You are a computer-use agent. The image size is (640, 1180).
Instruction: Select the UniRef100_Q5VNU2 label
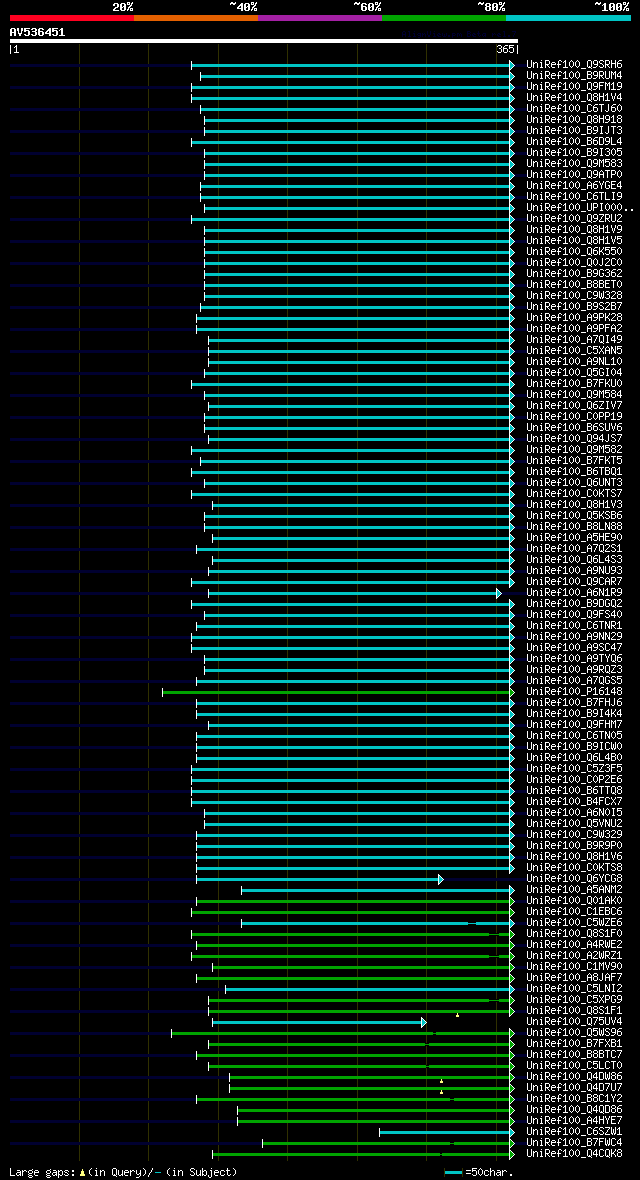(574, 823)
